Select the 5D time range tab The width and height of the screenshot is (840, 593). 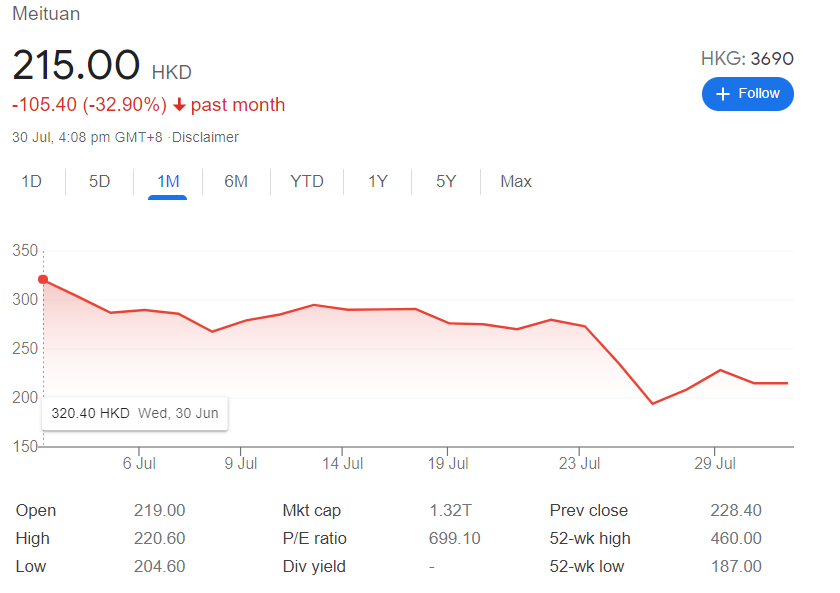click(99, 181)
